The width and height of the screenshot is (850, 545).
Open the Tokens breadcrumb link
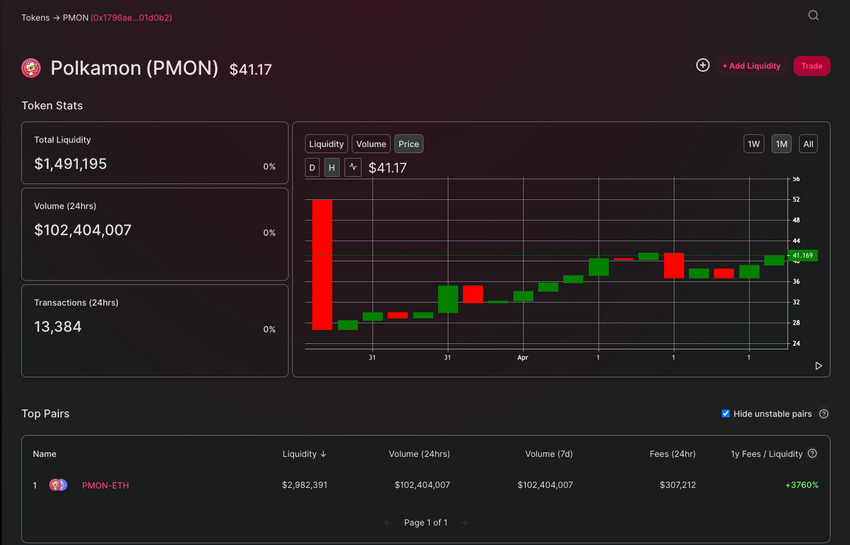pos(35,17)
